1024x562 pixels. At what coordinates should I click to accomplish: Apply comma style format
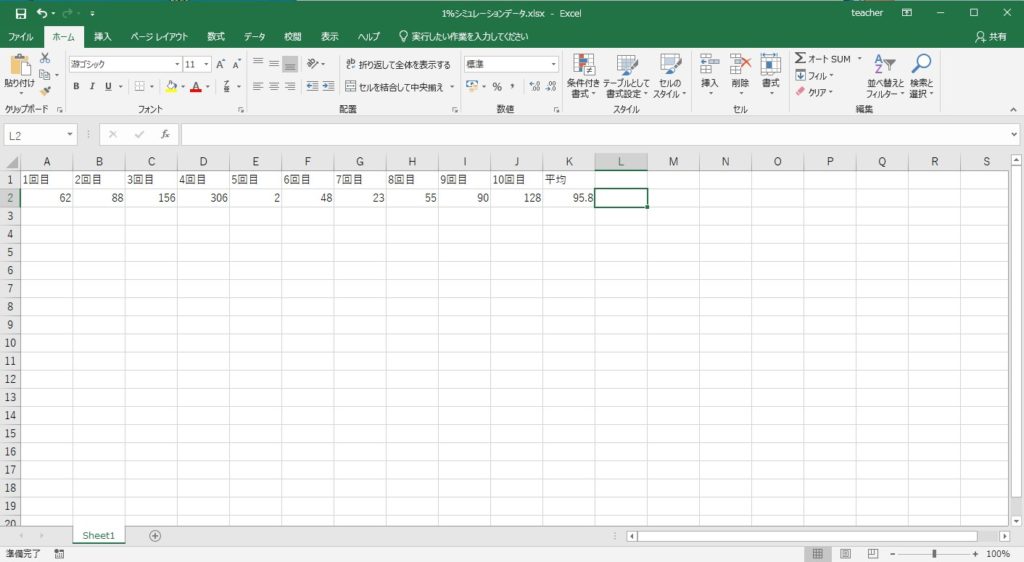click(513, 86)
